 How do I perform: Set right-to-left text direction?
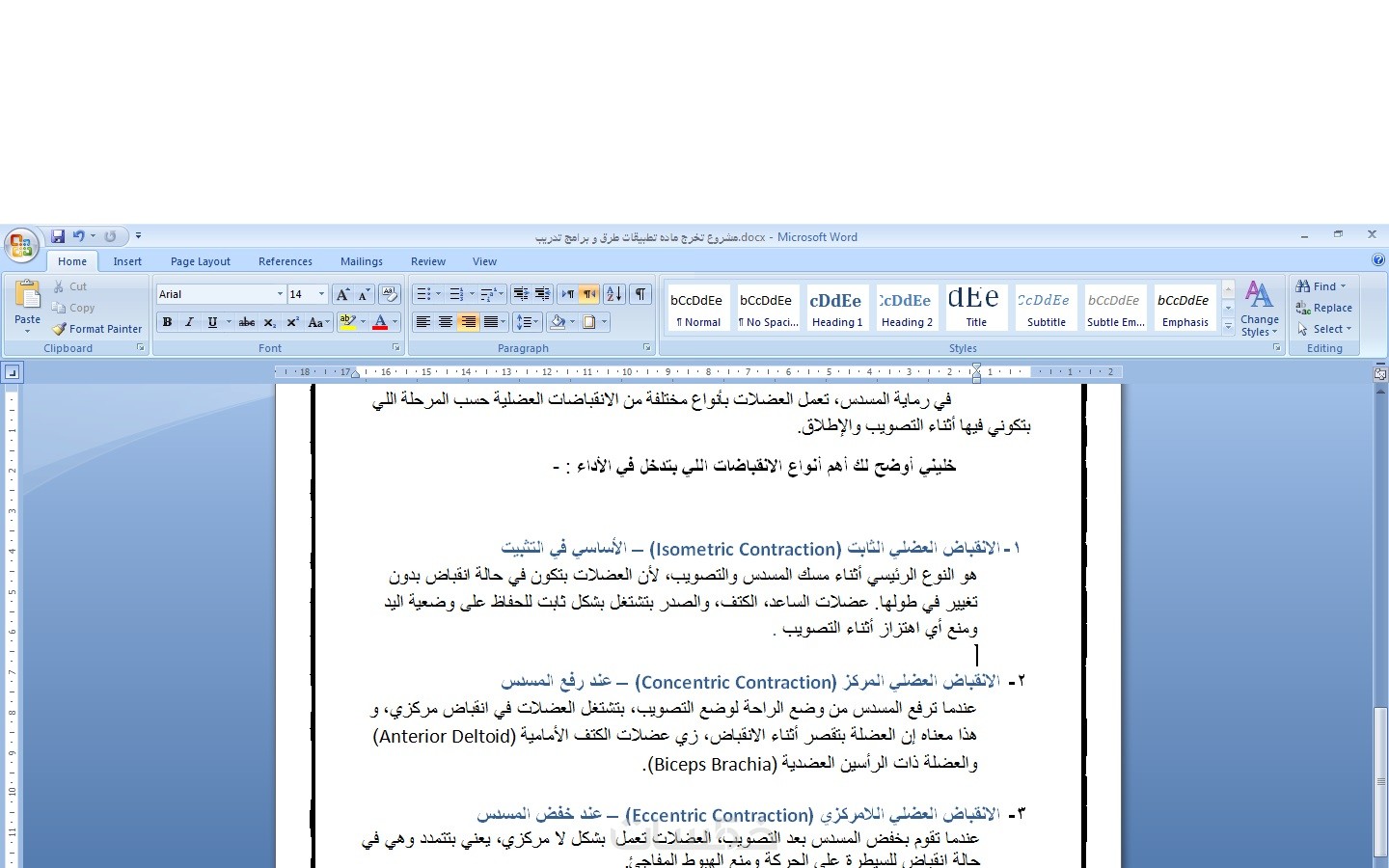pyautogui.click(x=589, y=294)
